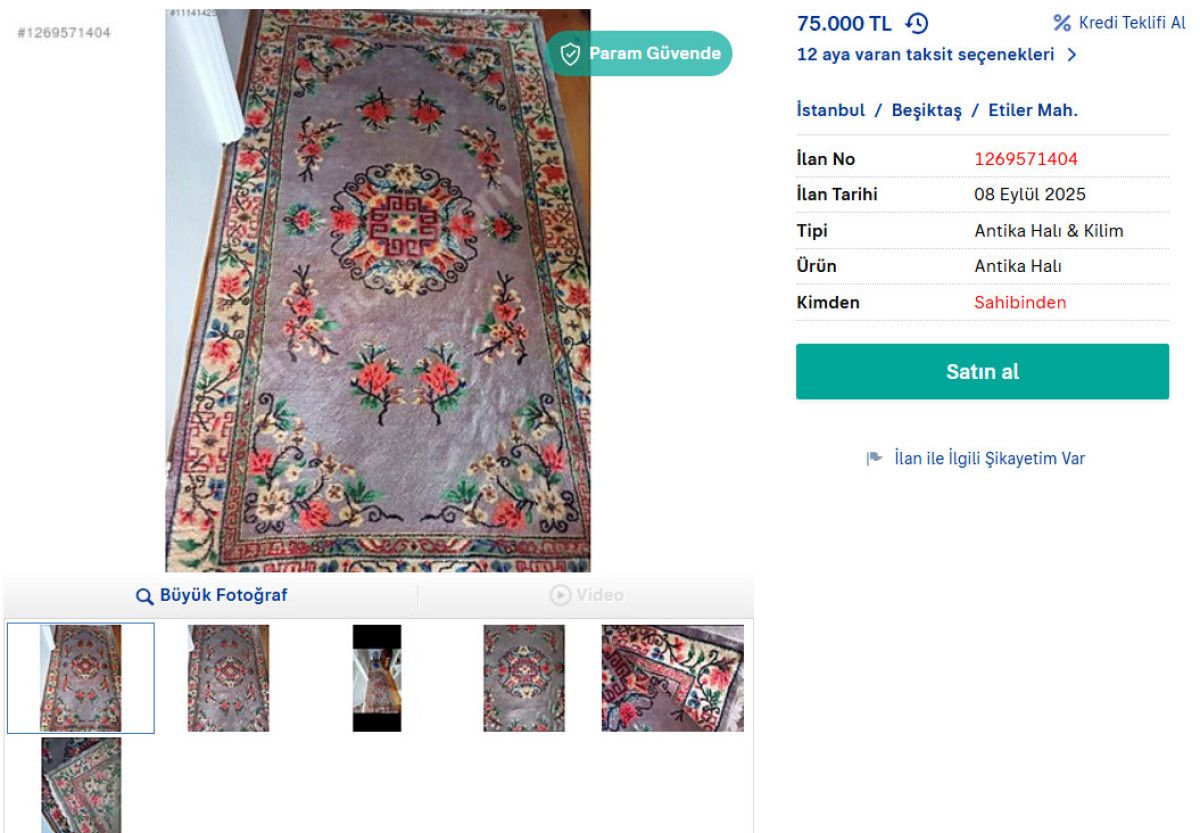This screenshot has width=1200, height=833.
Task: Click the Video play icon
Action: tap(560, 596)
